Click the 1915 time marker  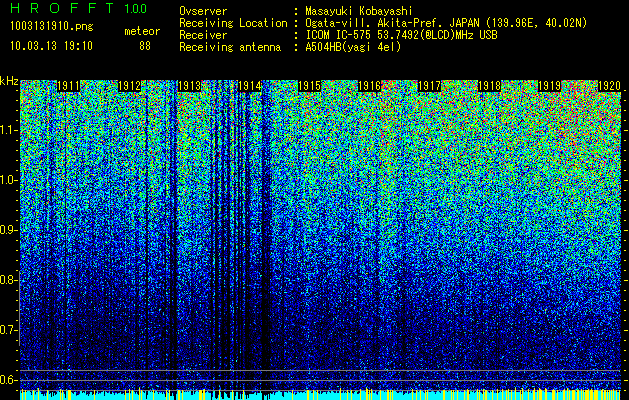310,86
